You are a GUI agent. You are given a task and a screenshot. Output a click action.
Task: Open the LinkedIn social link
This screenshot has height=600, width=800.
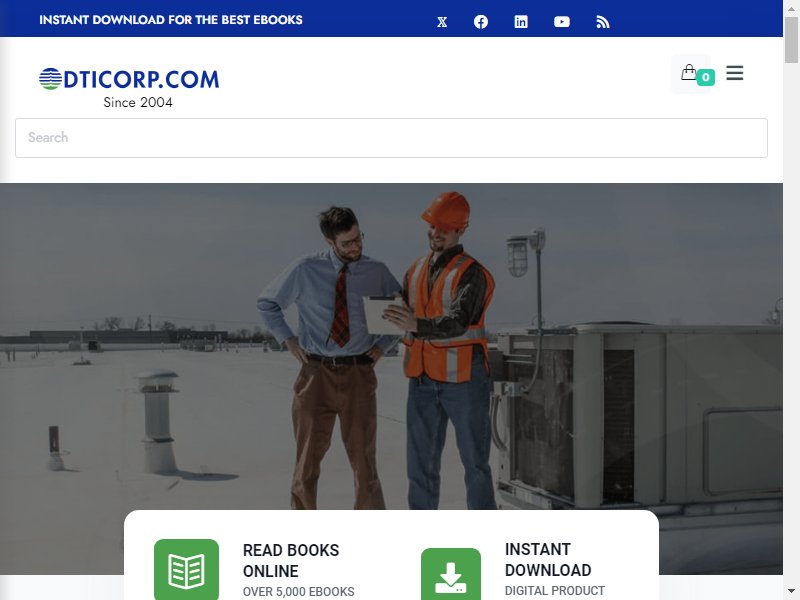pos(521,22)
